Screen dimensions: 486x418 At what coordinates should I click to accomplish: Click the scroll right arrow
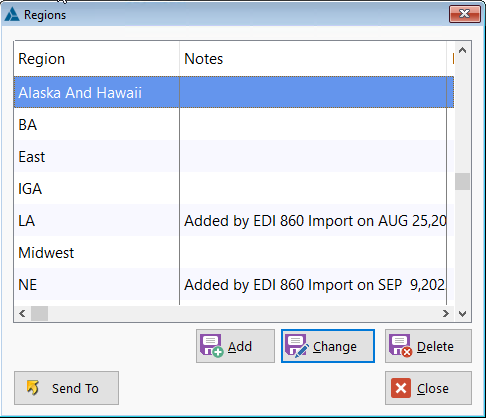click(x=446, y=314)
